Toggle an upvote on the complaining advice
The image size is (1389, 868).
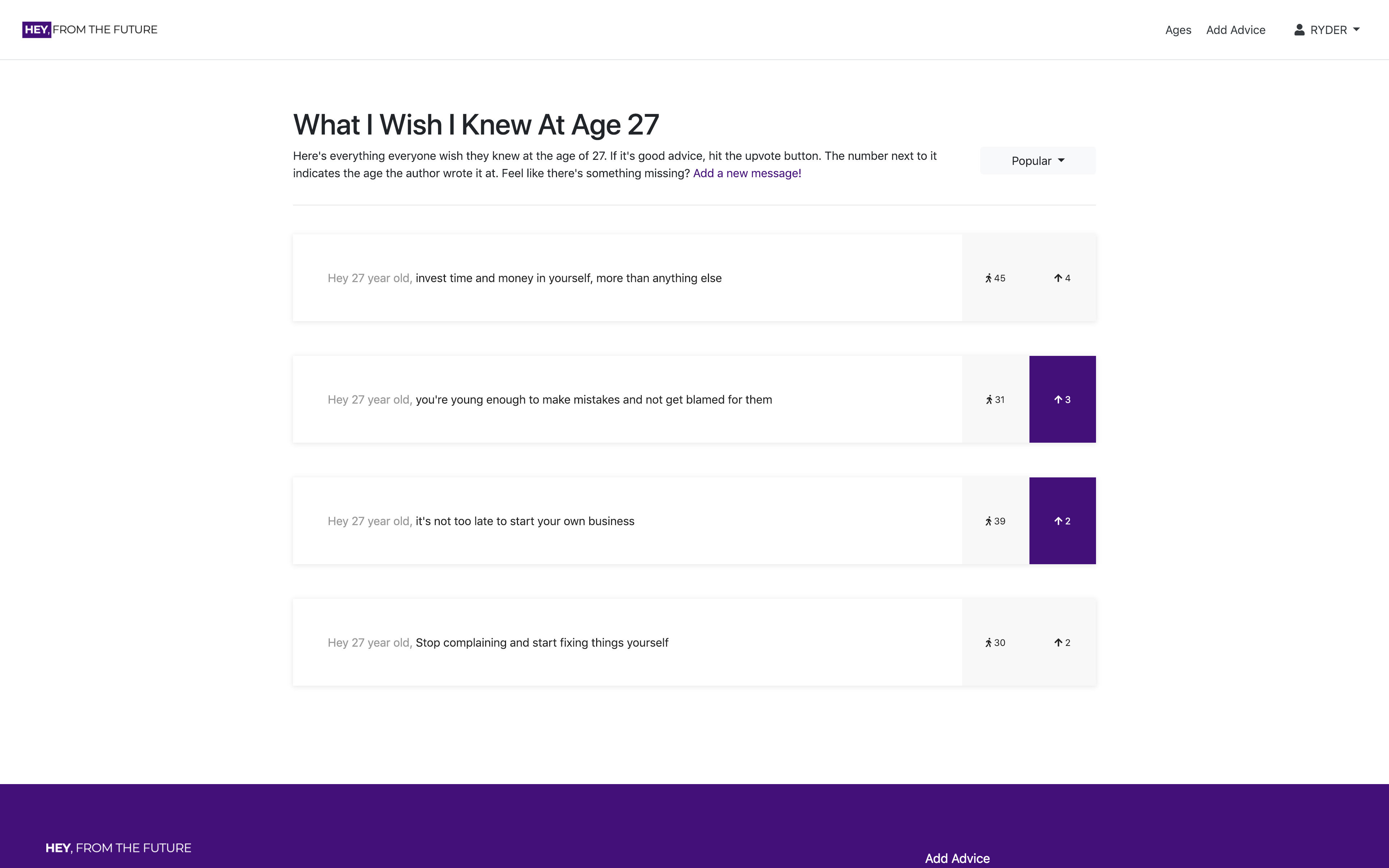point(1062,642)
